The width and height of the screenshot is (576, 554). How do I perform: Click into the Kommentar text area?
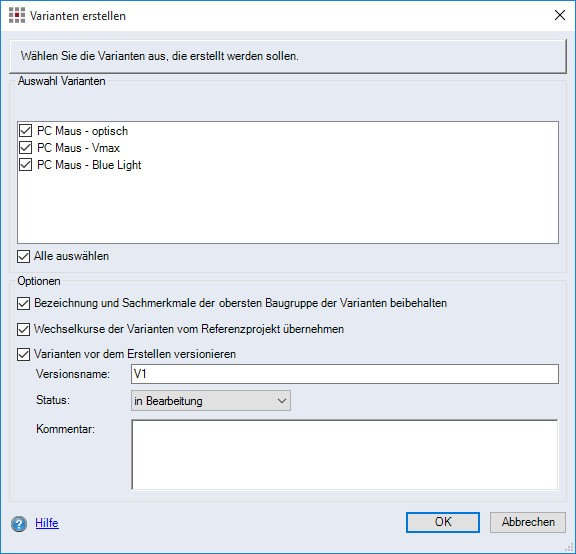(345, 455)
